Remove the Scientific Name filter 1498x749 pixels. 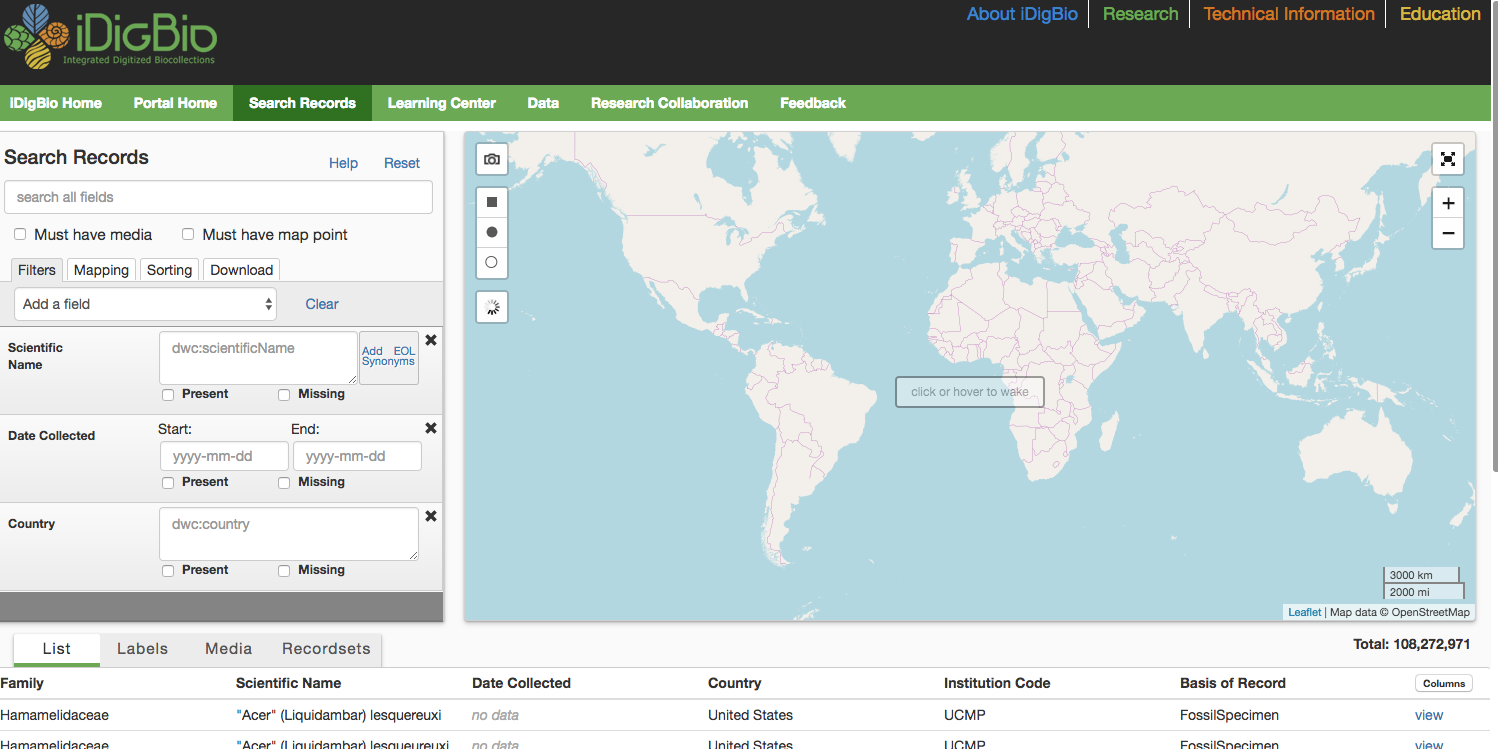[x=431, y=340]
